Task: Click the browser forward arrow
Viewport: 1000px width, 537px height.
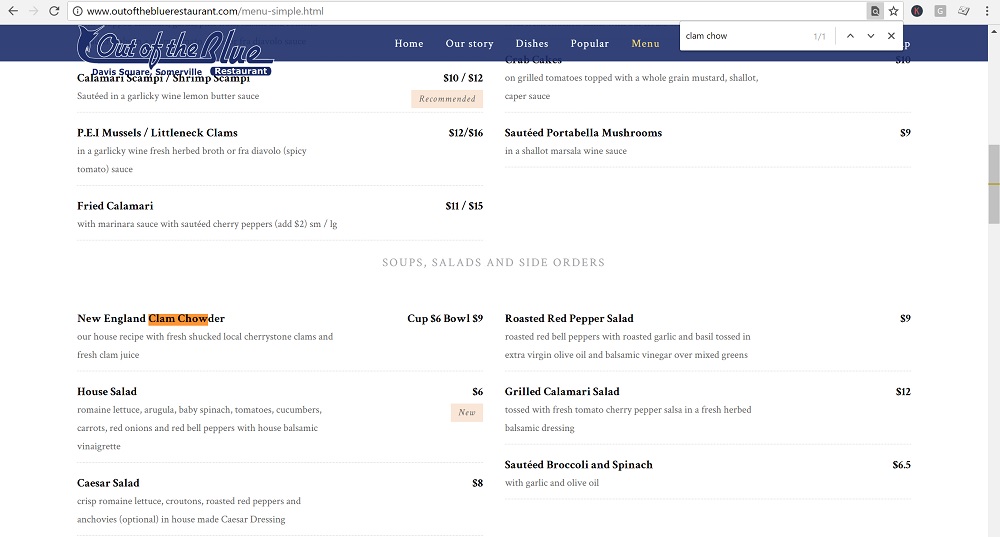Action: click(x=33, y=11)
